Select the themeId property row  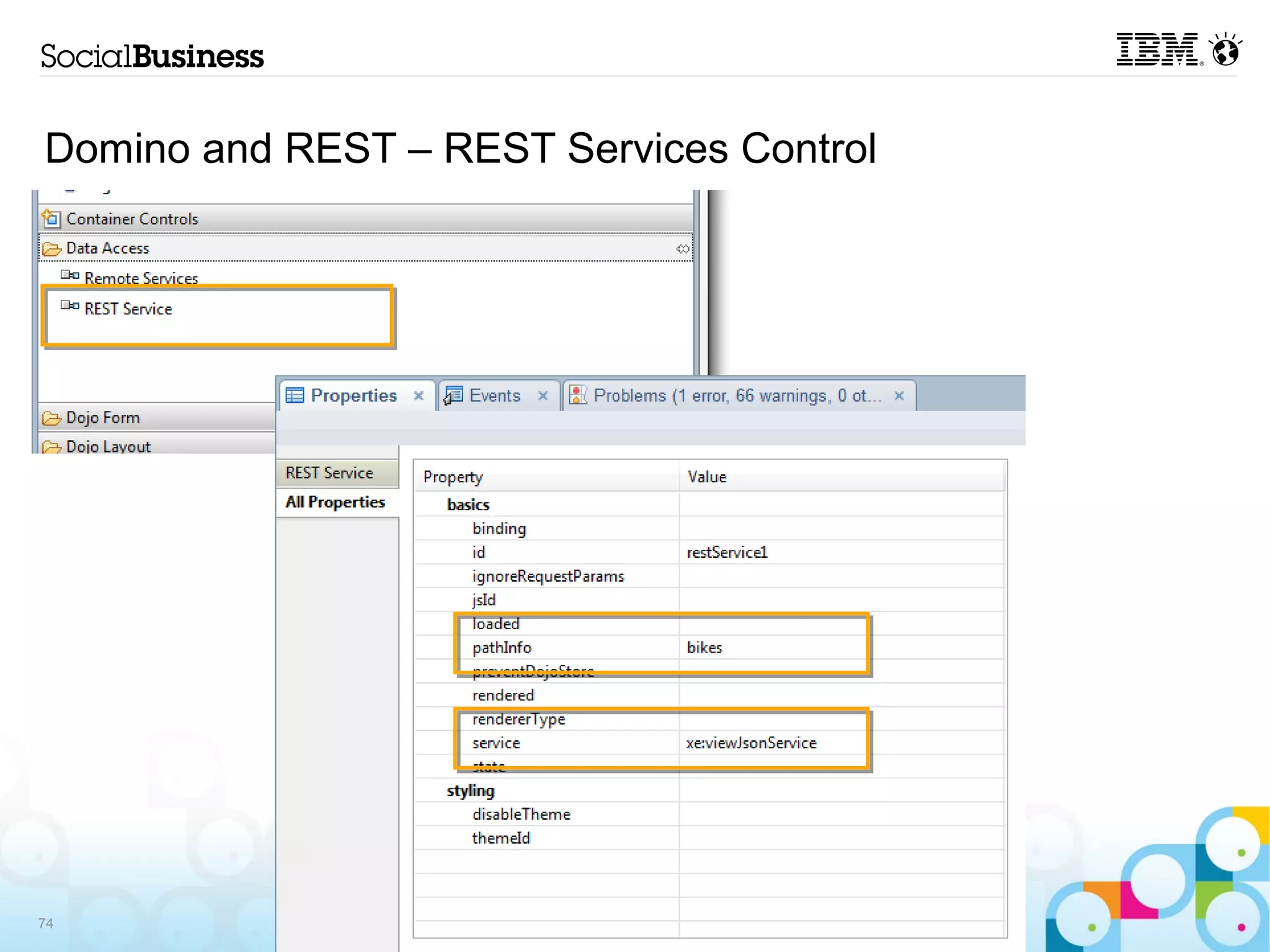coord(709,838)
